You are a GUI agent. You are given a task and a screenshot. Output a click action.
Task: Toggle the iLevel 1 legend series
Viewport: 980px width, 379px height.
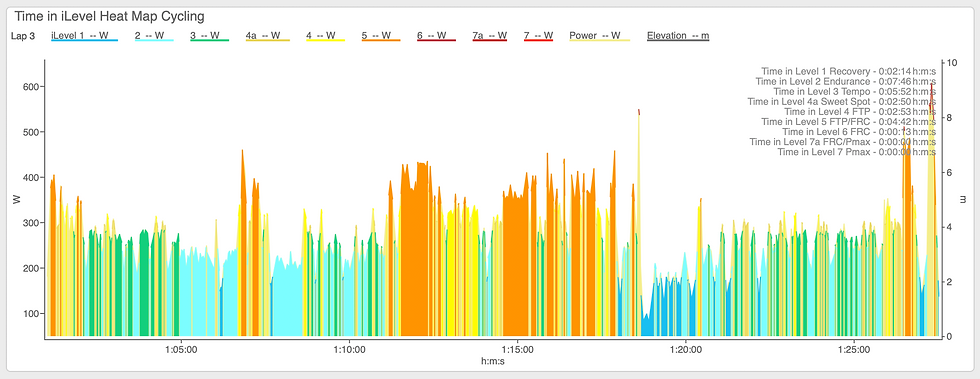[84, 36]
